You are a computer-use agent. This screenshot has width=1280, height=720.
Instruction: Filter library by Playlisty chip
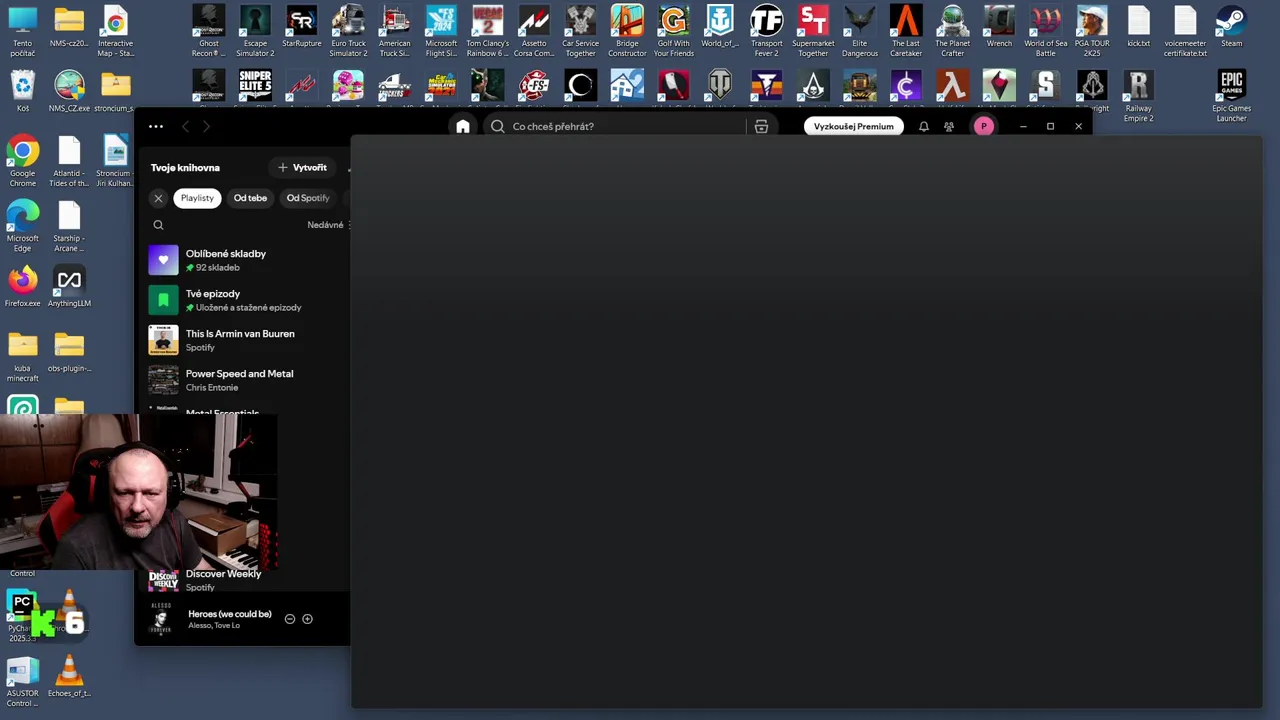(x=197, y=198)
